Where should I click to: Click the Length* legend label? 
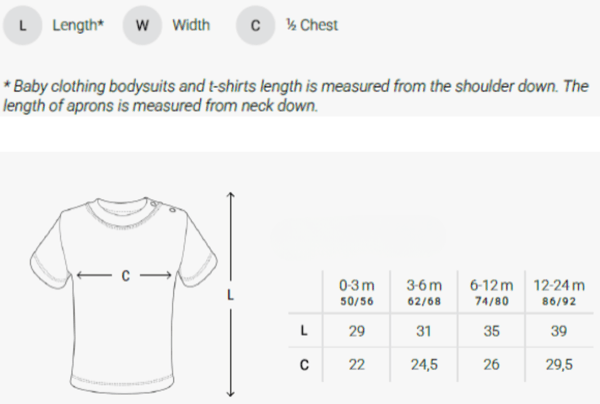tap(78, 26)
